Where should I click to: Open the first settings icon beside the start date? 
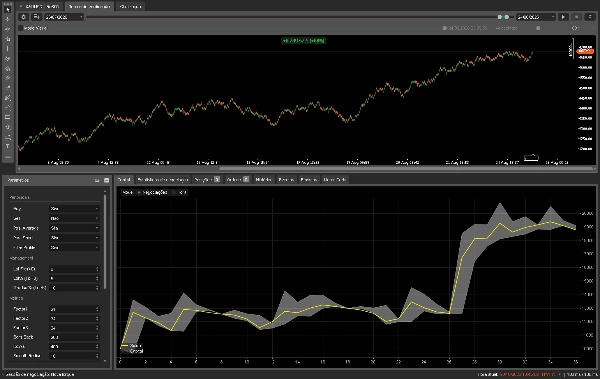click(x=24, y=17)
